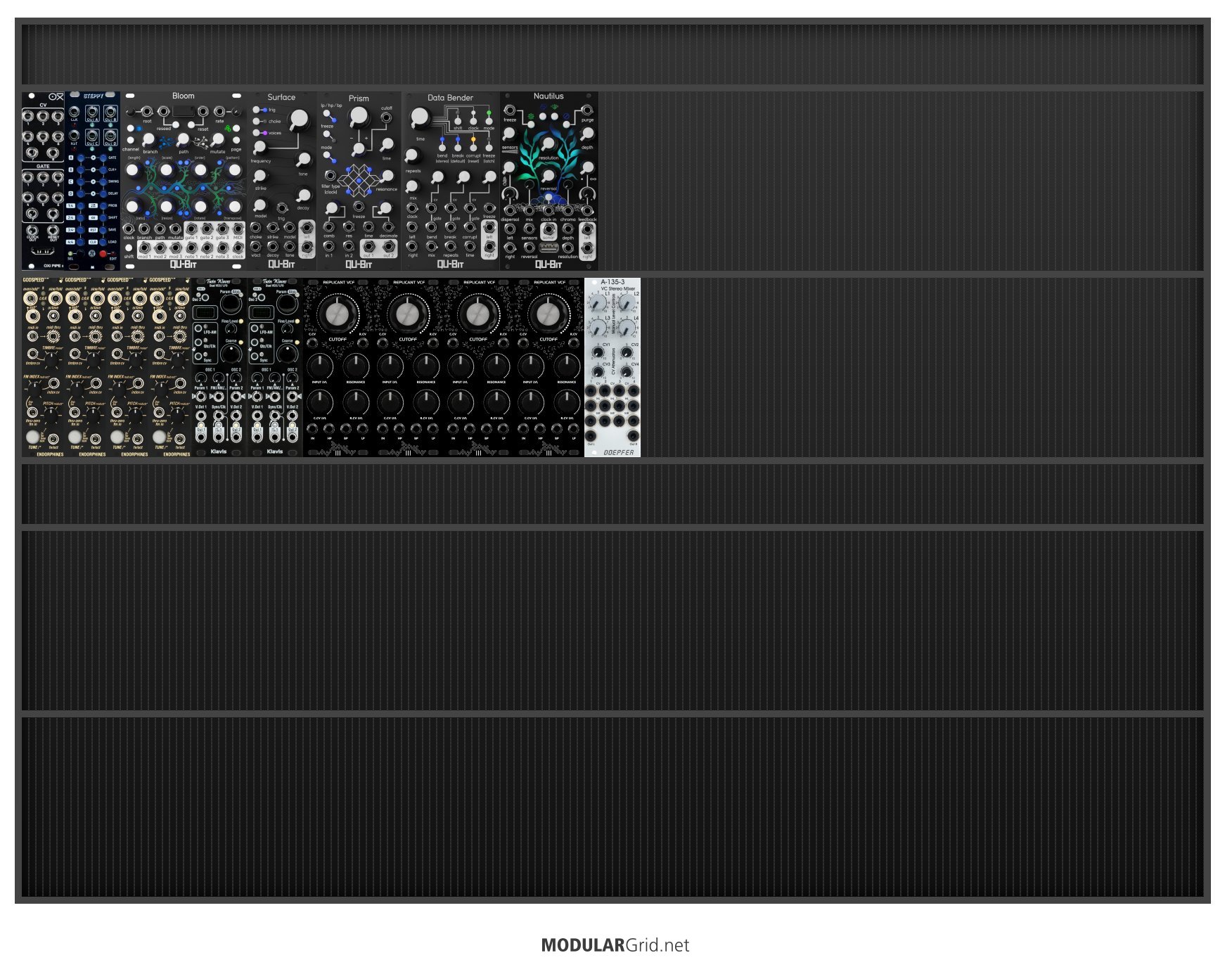This screenshot has width=1232, height=960.
Task: Toggle the Data Bender freeze latch button
Action: (x=489, y=146)
